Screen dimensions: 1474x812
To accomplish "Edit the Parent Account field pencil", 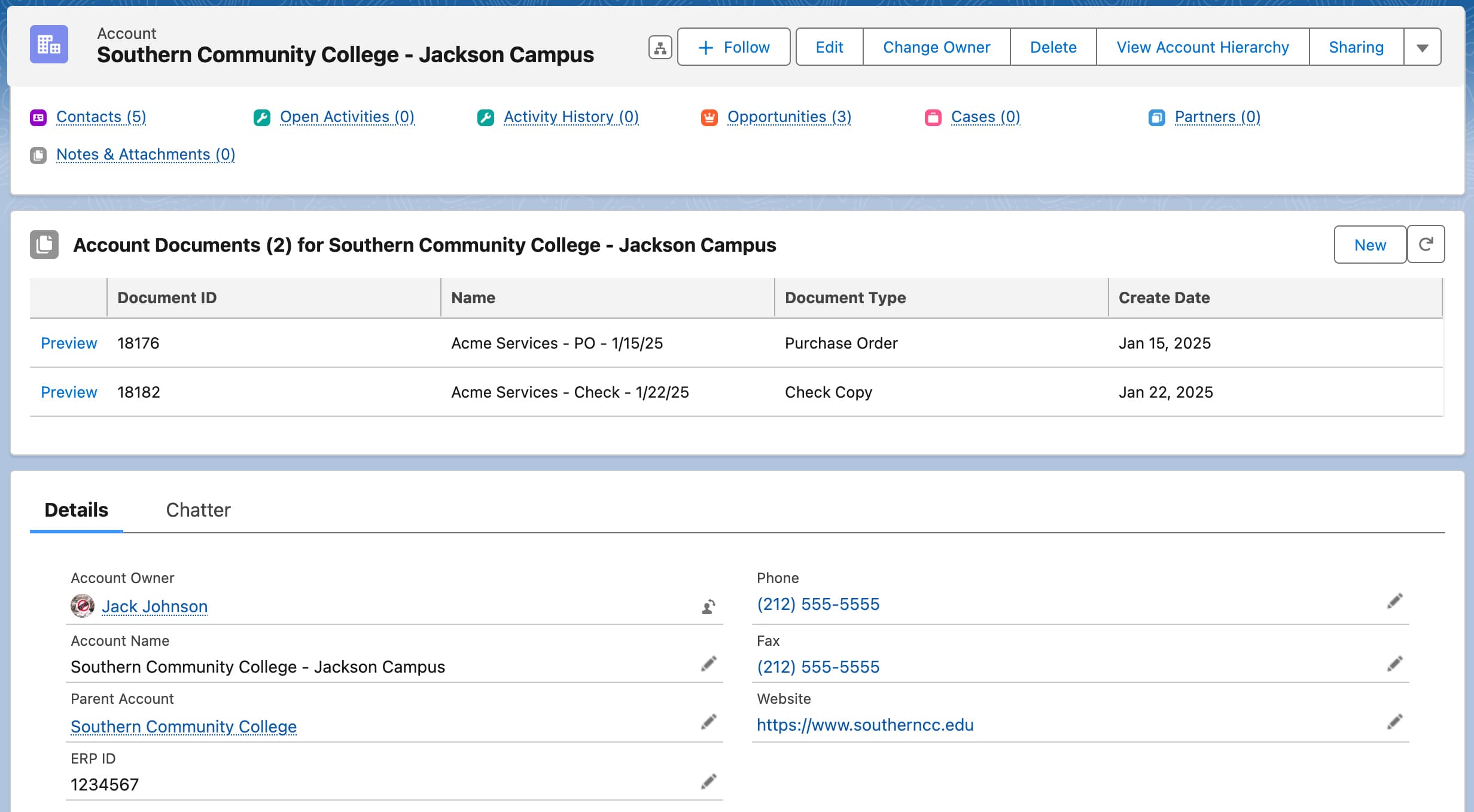I will tap(708, 722).
